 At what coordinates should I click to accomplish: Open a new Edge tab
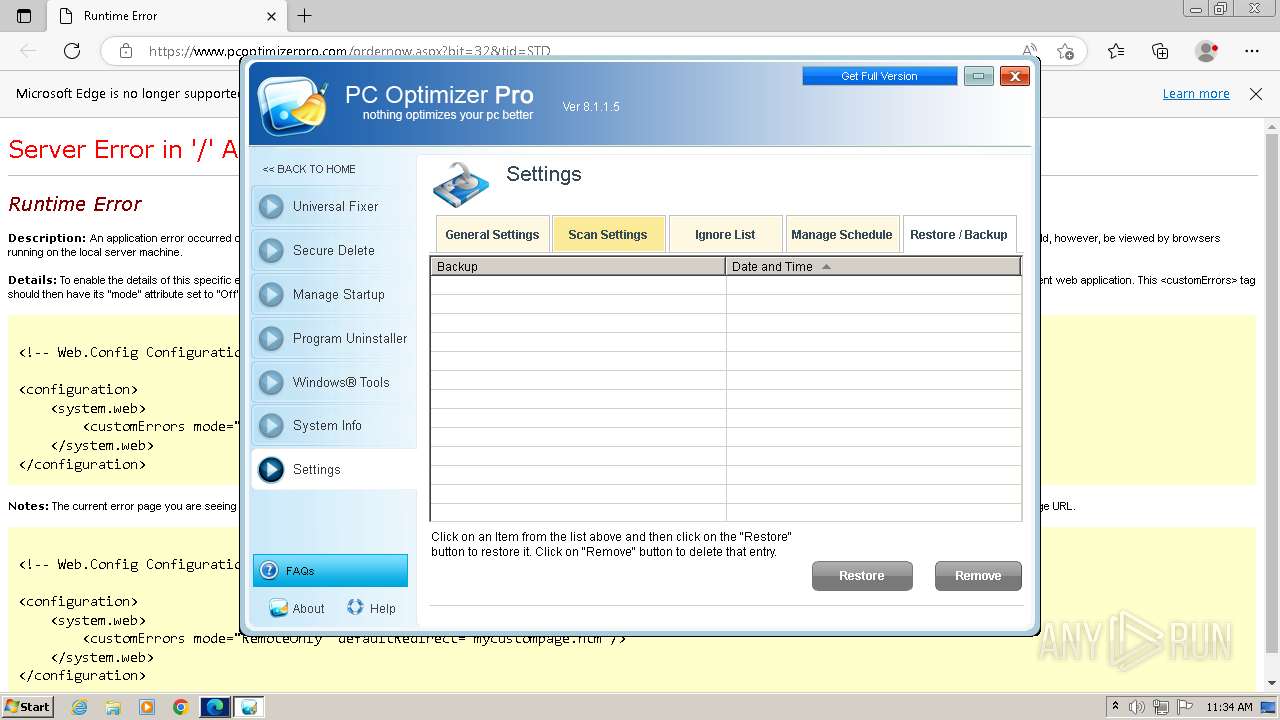click(305, 16)
